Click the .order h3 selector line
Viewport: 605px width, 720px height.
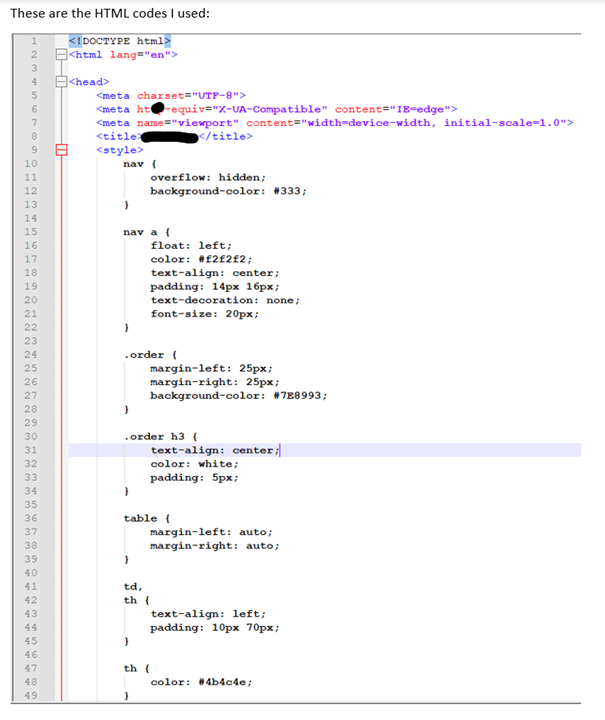(x=160, y=437)
